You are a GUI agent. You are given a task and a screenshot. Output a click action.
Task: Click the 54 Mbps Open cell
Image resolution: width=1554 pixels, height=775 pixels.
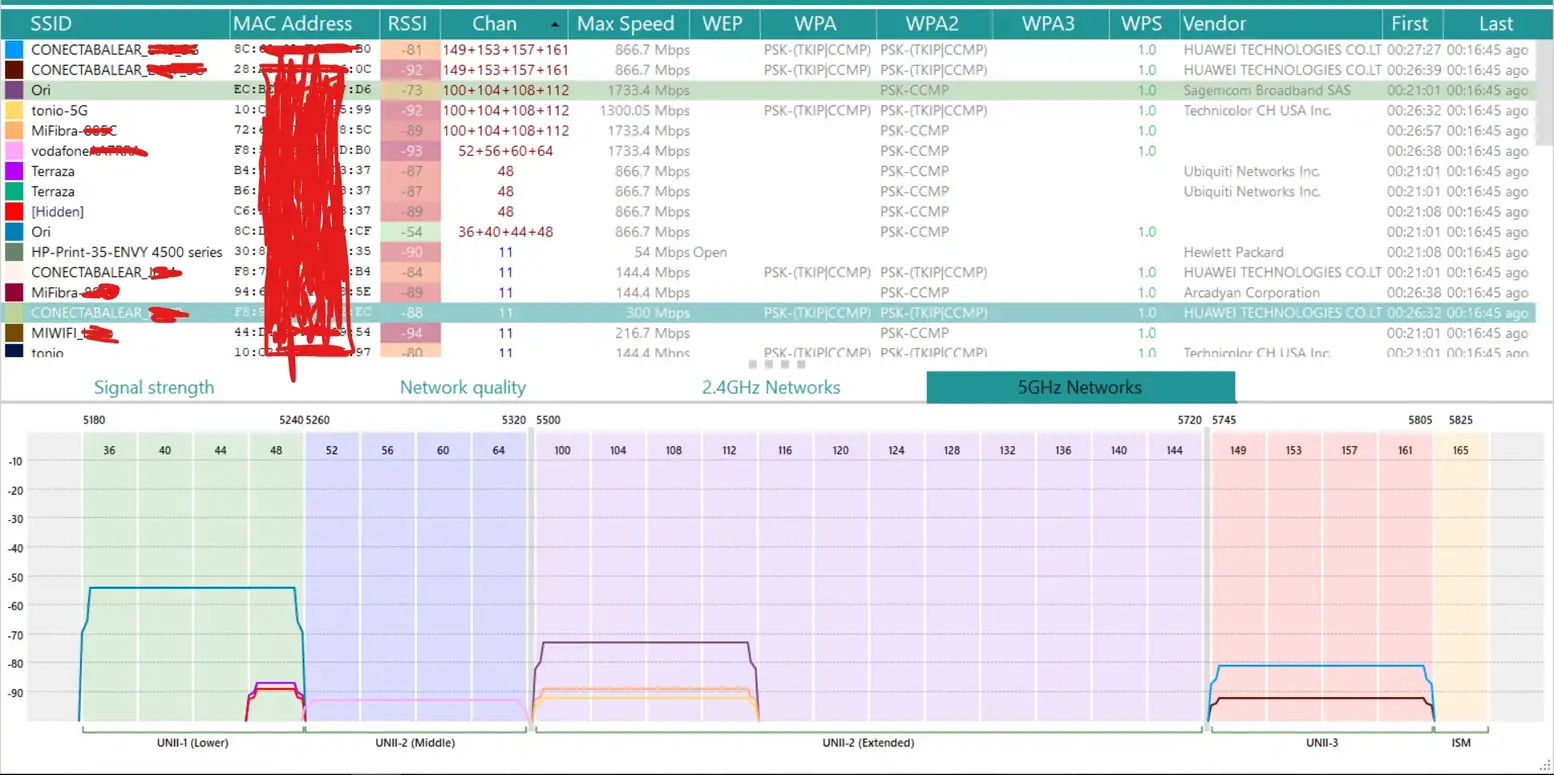pos(679,252)
